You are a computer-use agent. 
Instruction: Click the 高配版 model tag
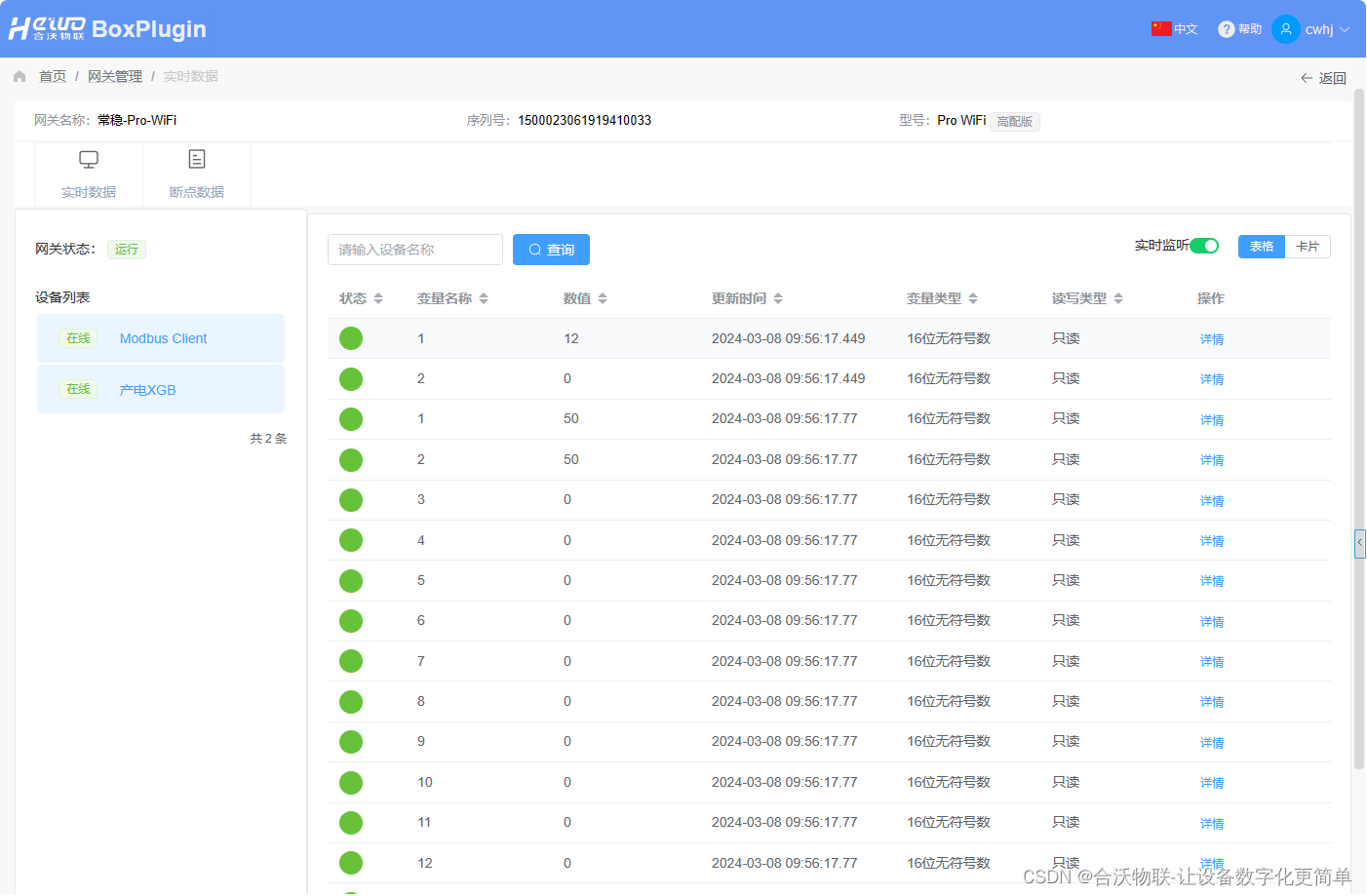pos(1015,122)
